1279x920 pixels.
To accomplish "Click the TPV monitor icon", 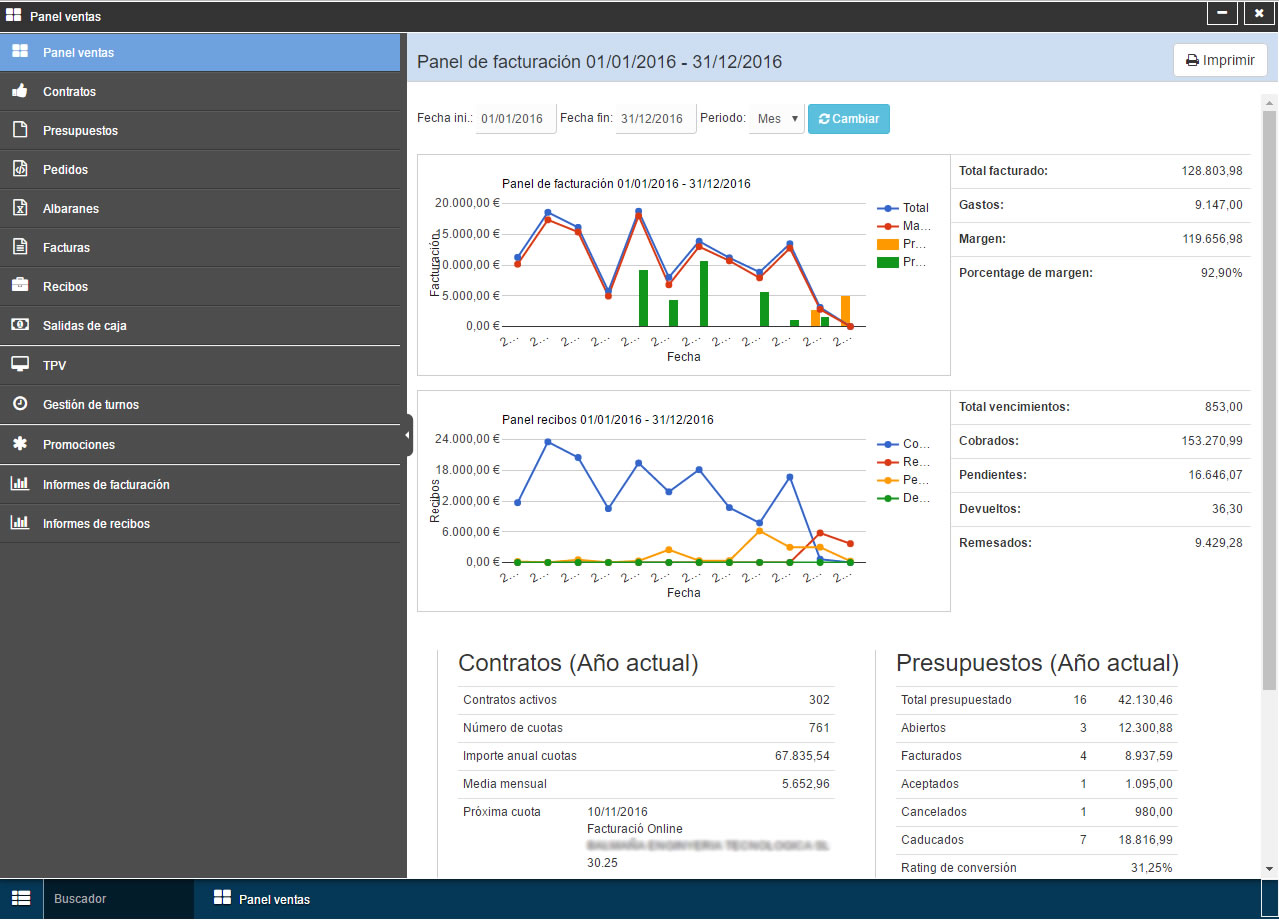I will pyautogui.click(x=20, y=365).
